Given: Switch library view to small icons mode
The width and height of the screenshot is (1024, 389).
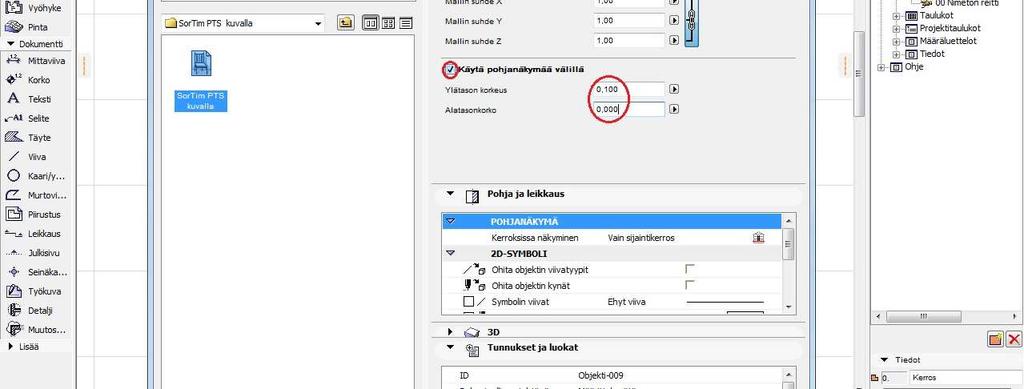Looking at the screenshot, I should click(389, 23).
